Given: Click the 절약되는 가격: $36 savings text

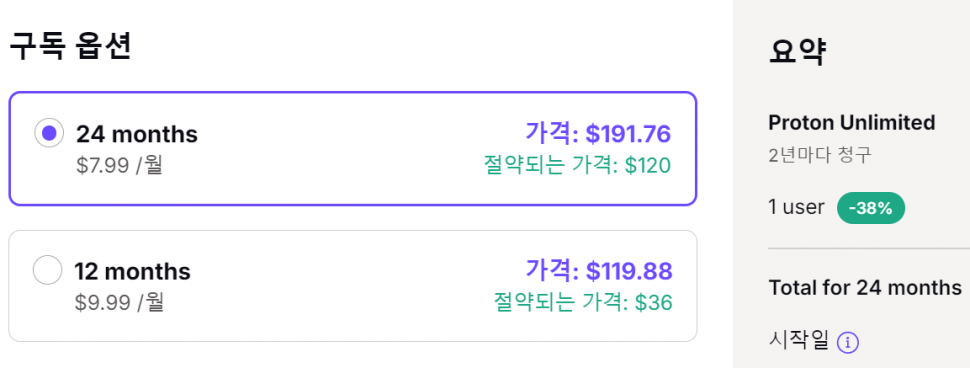Looking at the screenshot, I should (583, 302).
